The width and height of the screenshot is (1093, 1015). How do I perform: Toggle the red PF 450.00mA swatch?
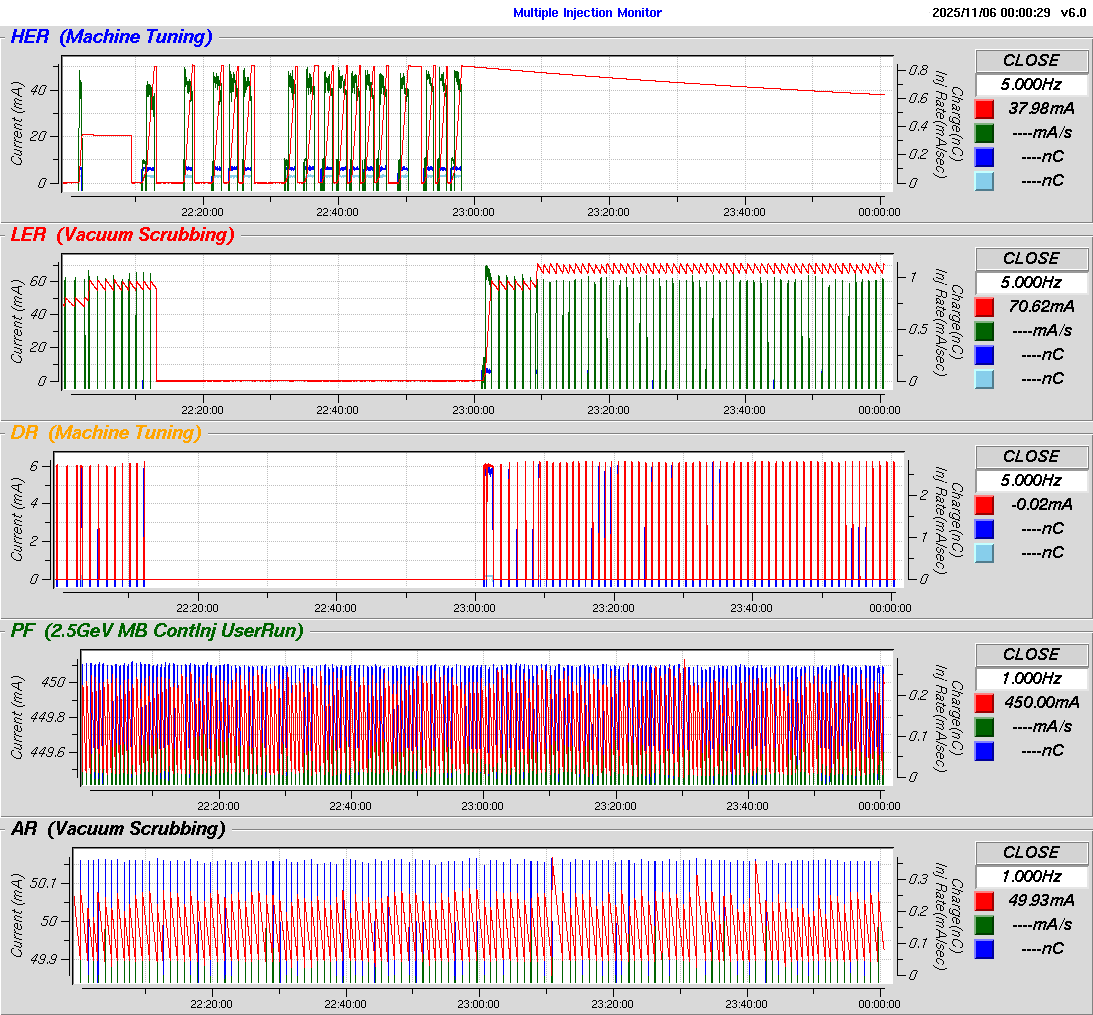(x=985, y=703)
